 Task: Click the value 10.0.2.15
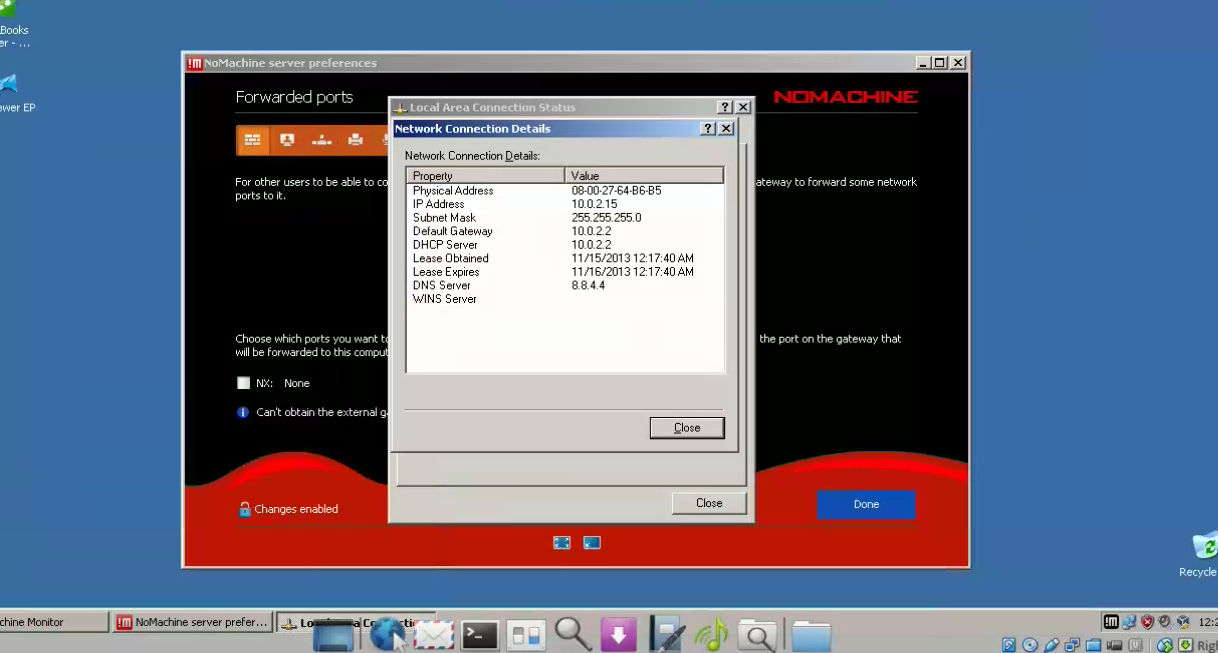coord(595,204)
